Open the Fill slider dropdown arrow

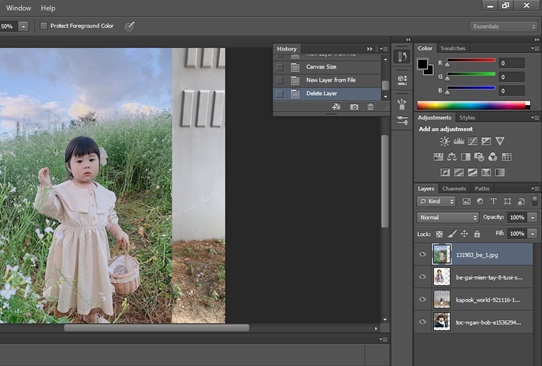[533, 234]
